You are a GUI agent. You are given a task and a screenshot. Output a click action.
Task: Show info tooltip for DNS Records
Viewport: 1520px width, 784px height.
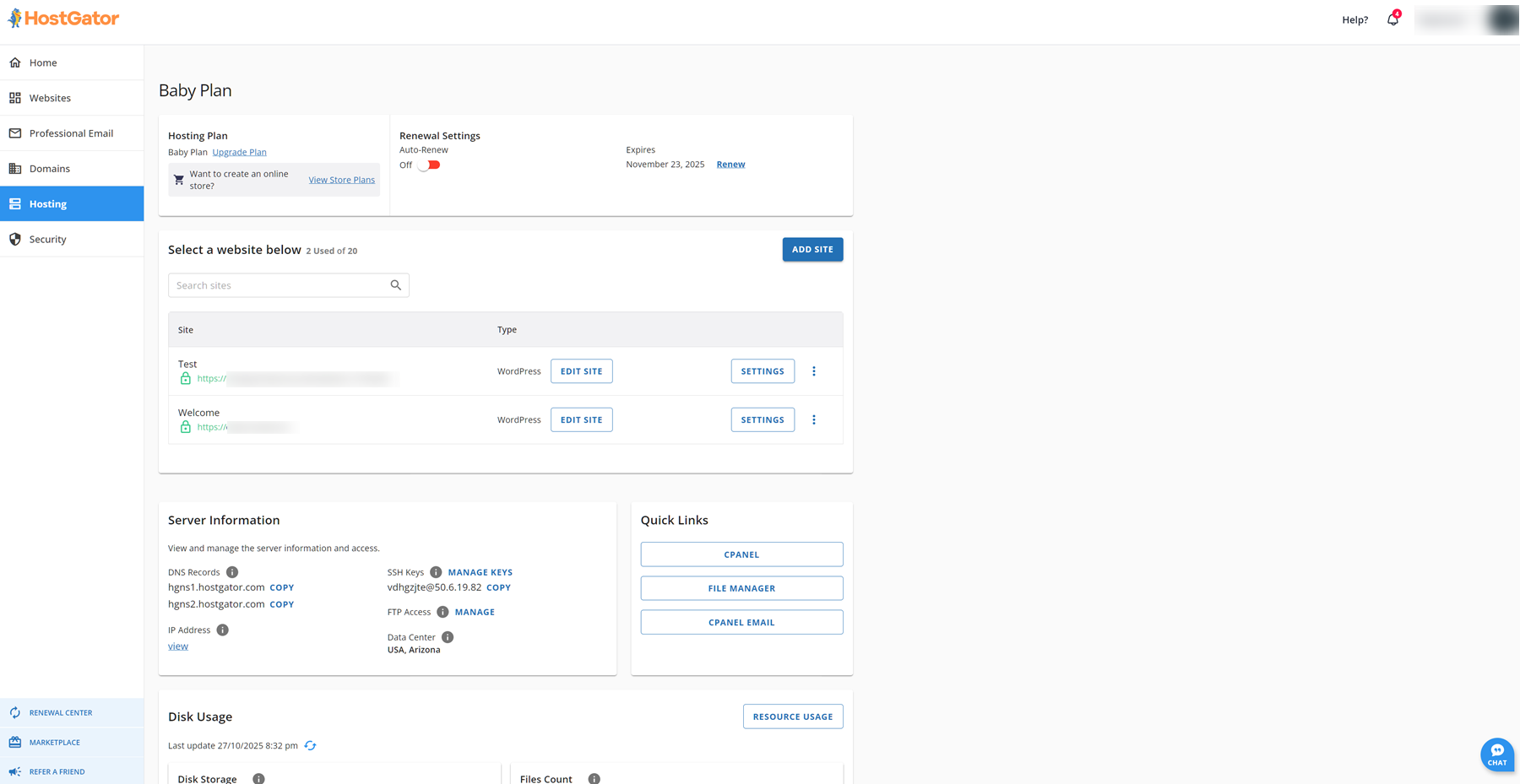[232, 572]
